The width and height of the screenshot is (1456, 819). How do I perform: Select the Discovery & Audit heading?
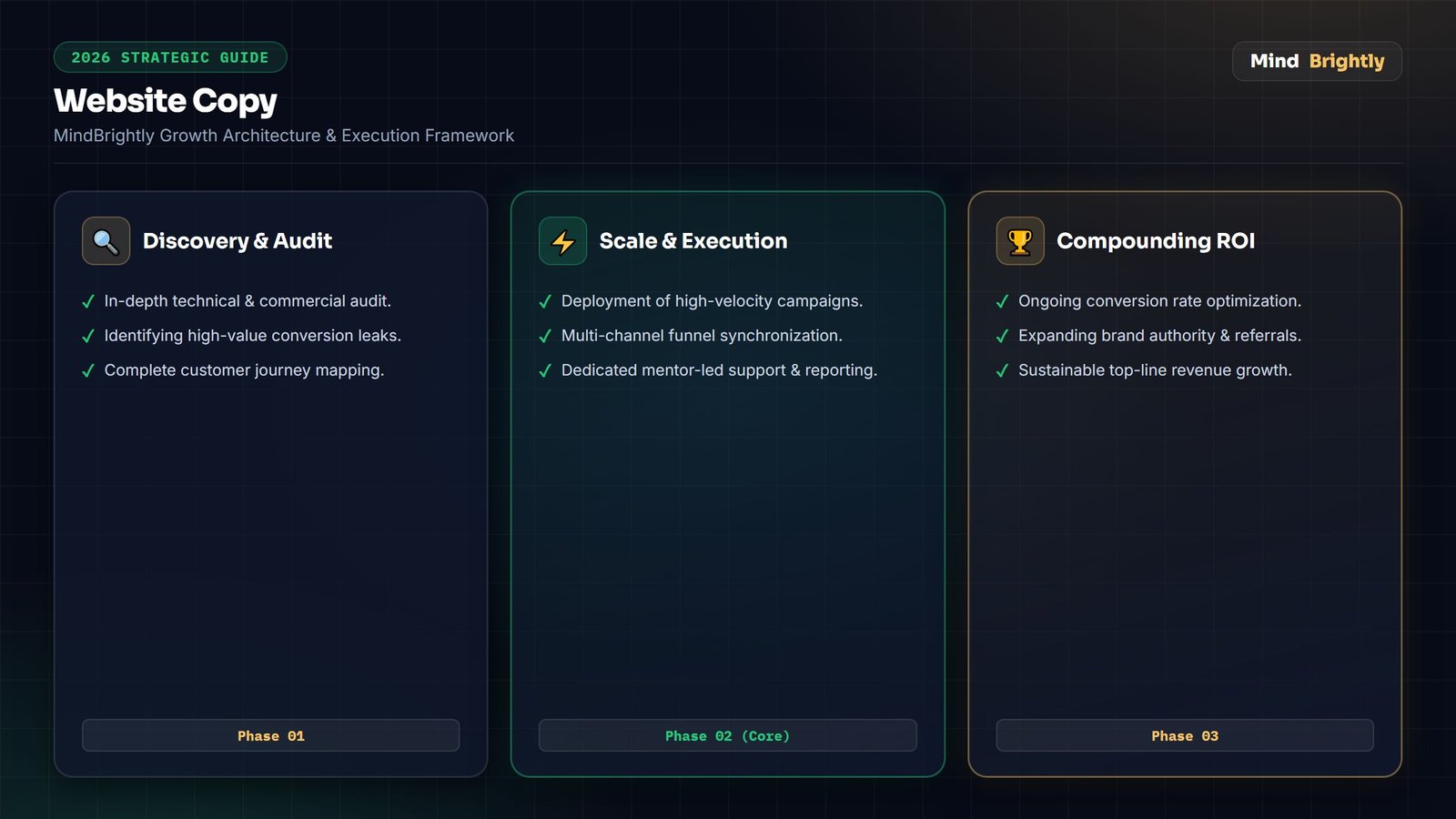click(x=238, y=241)
